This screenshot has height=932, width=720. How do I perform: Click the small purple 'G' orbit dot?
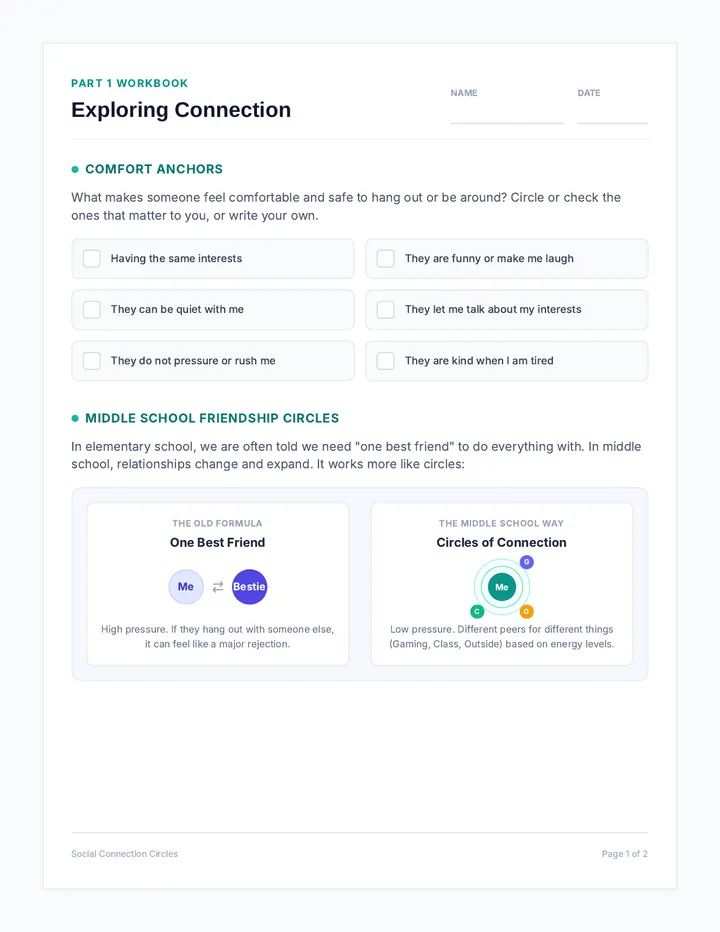tap(527, 562)
